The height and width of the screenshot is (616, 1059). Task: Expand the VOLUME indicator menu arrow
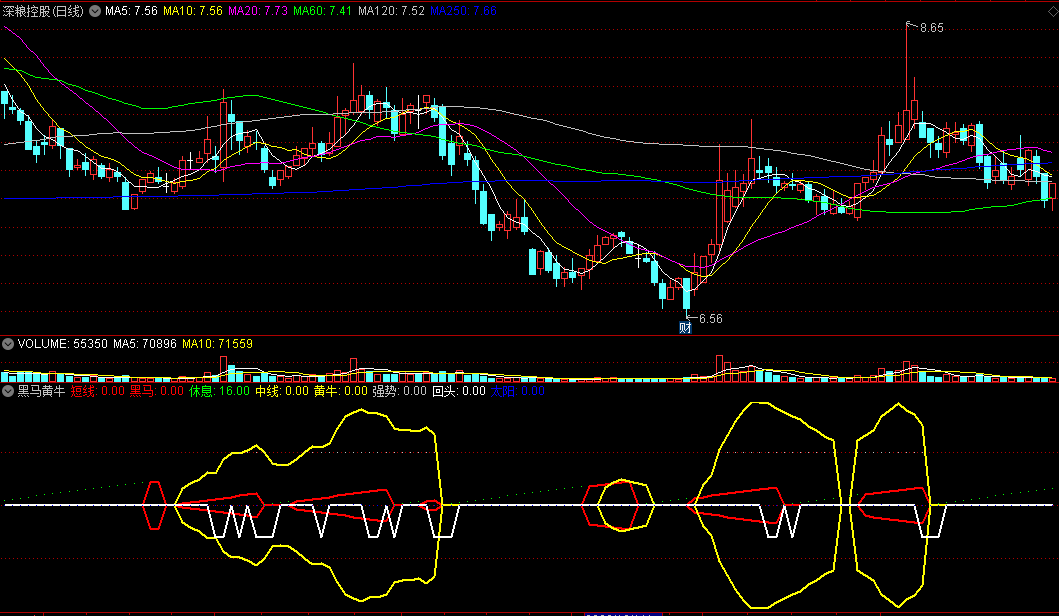tap(8, 344)
